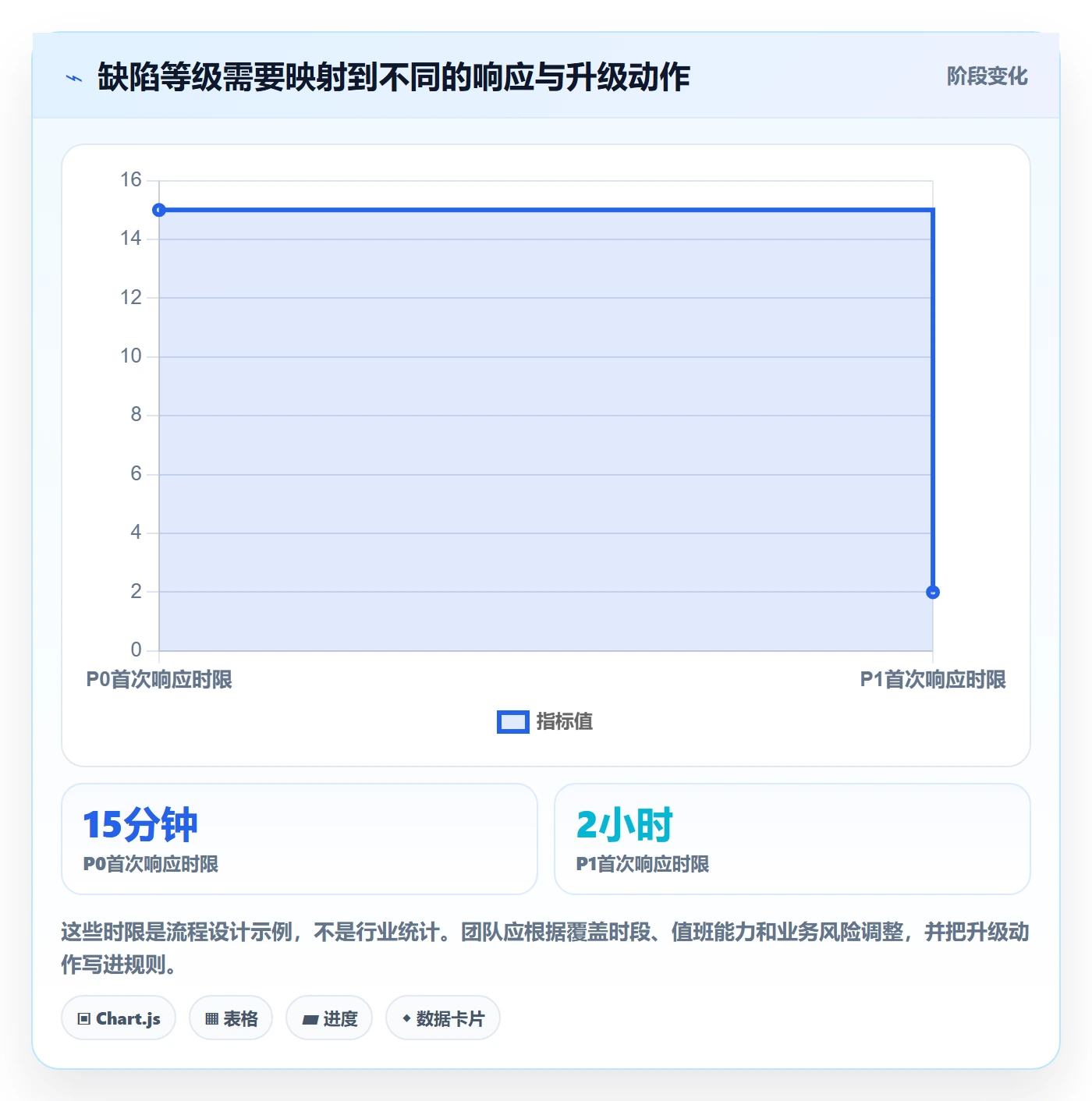
Task: Click the P0首次响应时限 x-axis label
Action: click(159, 680)
